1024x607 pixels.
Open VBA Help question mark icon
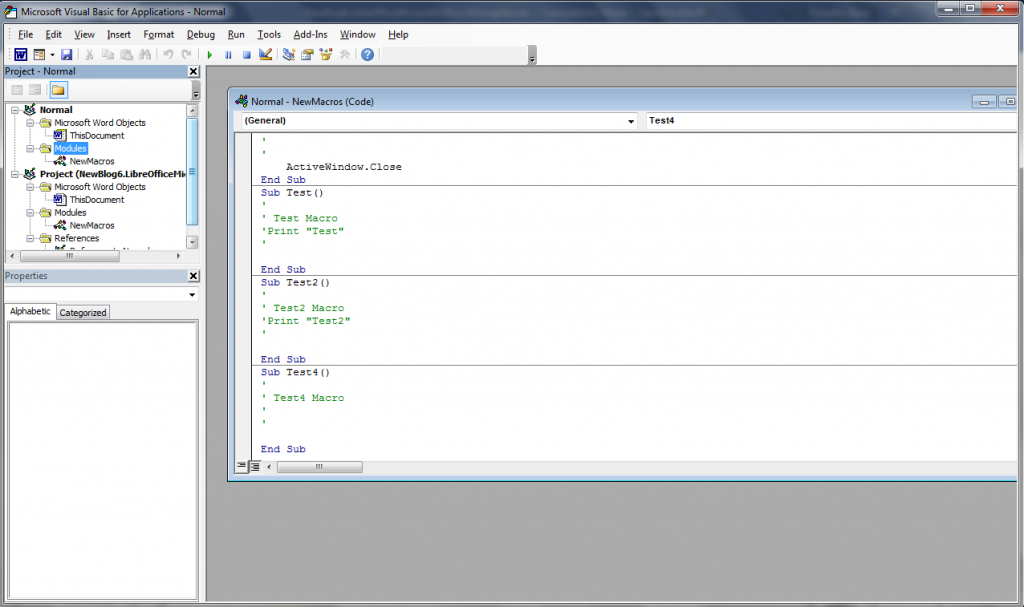point(368,54)
